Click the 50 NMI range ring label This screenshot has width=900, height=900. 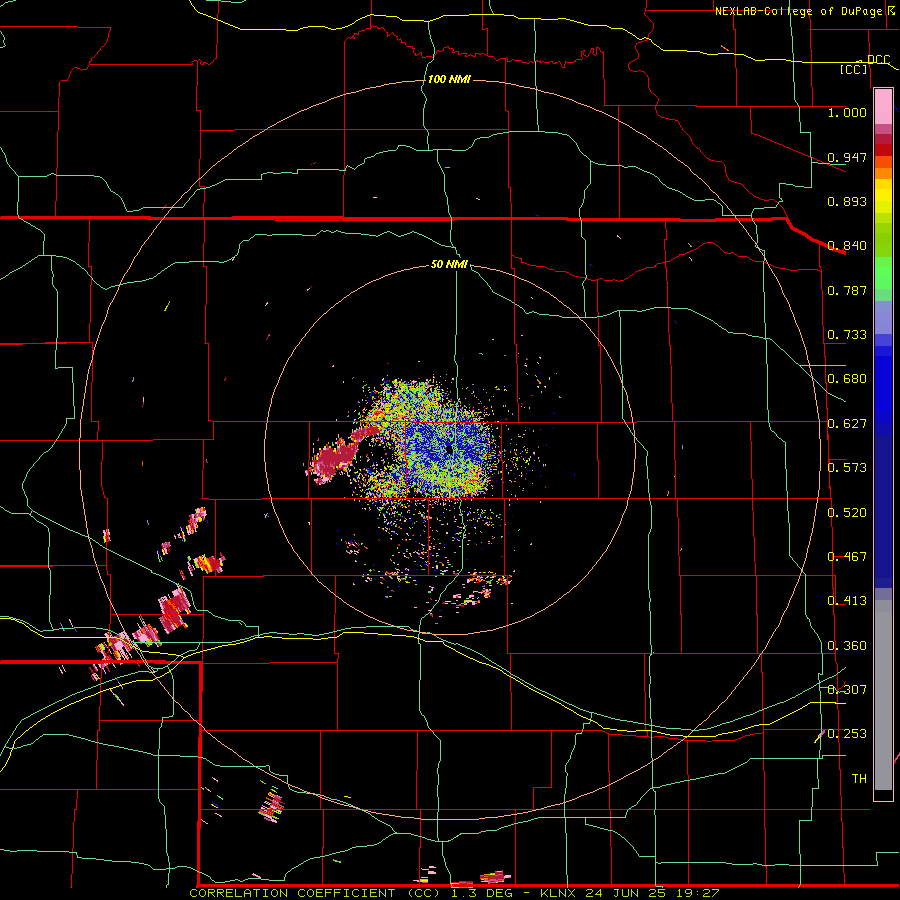click(x=449, y=265)
